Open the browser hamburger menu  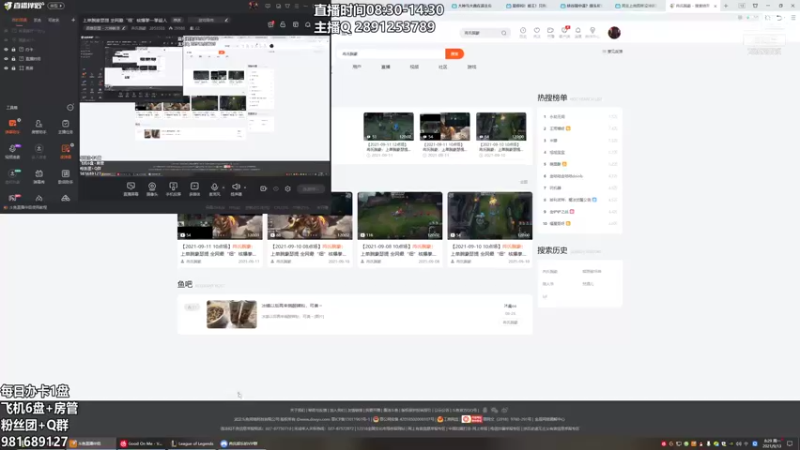[793, 17]
